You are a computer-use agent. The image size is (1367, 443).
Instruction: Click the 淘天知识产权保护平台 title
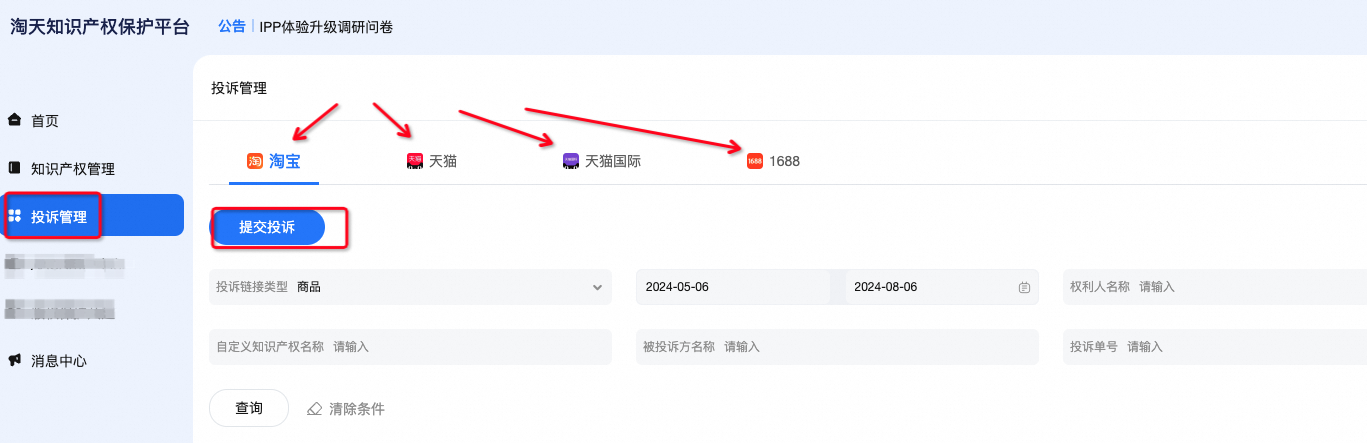(100, 27)
